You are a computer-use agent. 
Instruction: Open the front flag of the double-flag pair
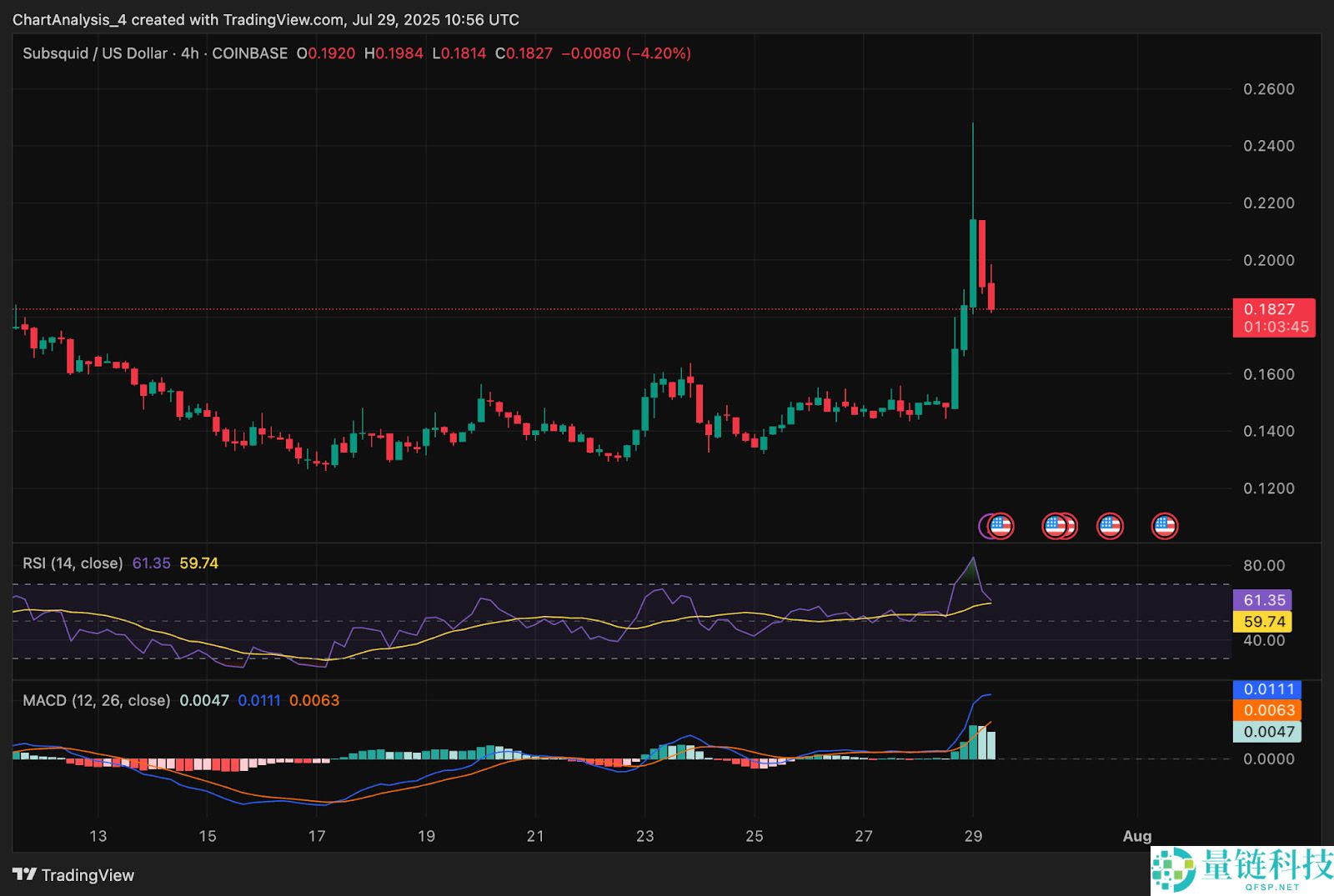click(1056, 526)
